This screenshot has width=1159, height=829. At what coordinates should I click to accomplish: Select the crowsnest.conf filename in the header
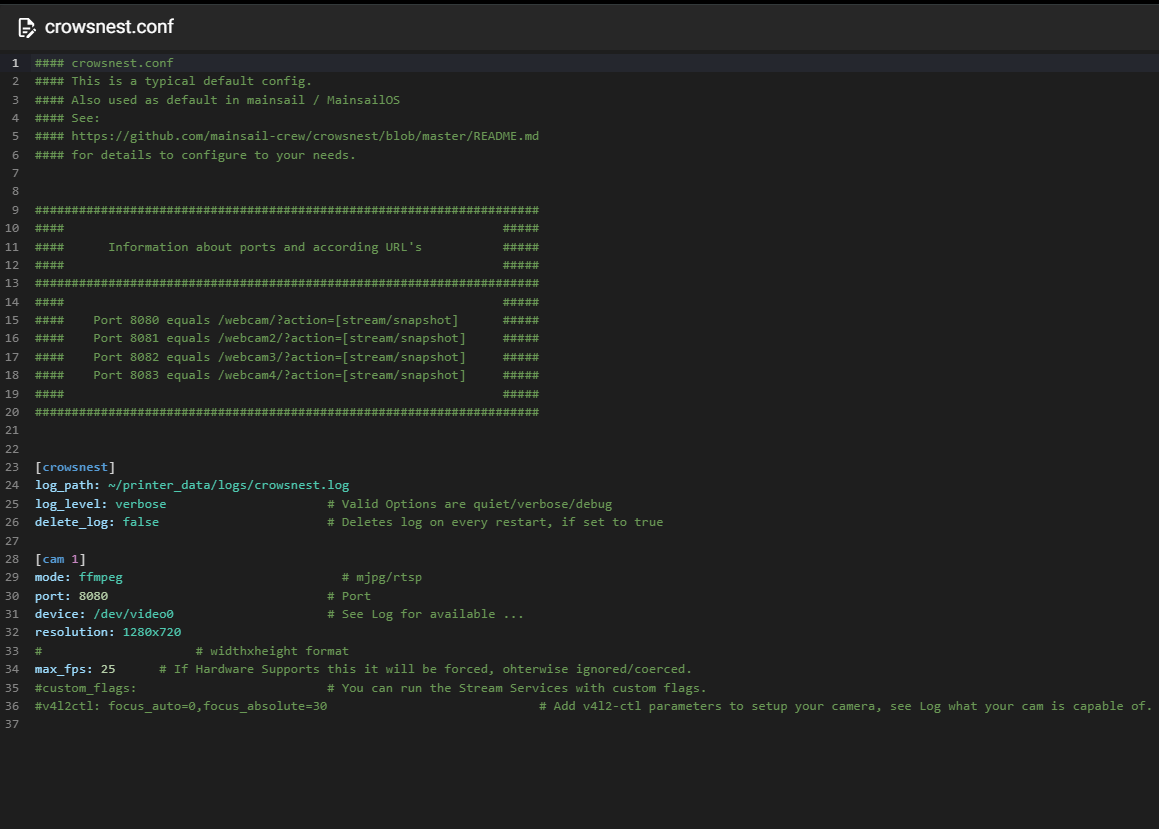[x=110, y=27]
